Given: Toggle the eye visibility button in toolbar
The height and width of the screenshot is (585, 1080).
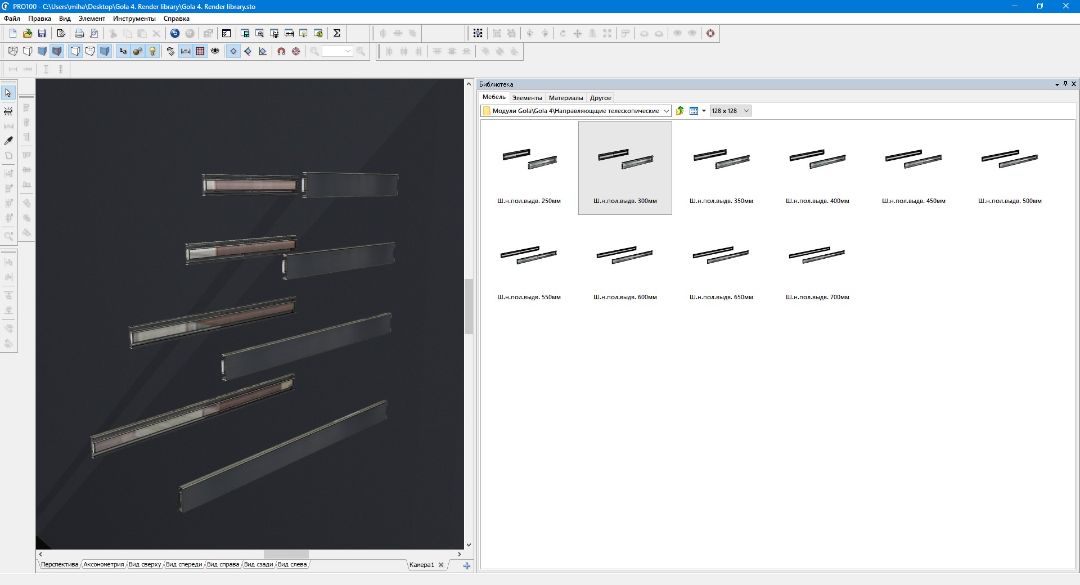Looking at the screenshot, I should coord(215,51).
